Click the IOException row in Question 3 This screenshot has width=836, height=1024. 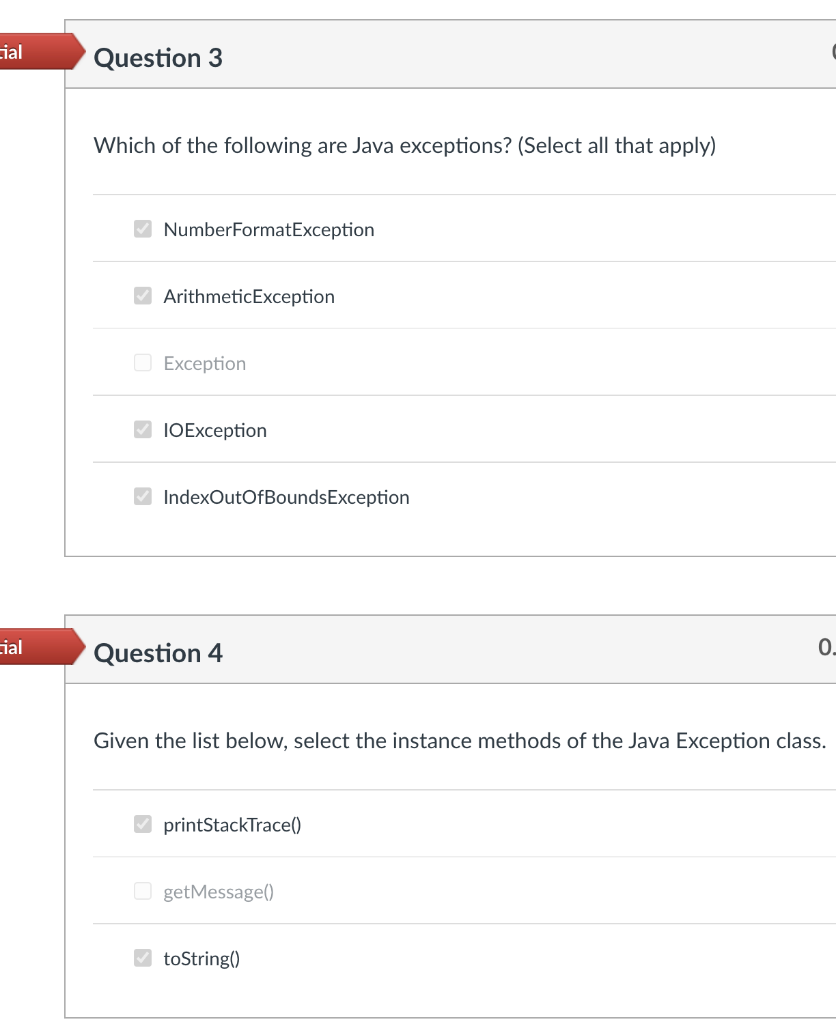click(450, 429)
